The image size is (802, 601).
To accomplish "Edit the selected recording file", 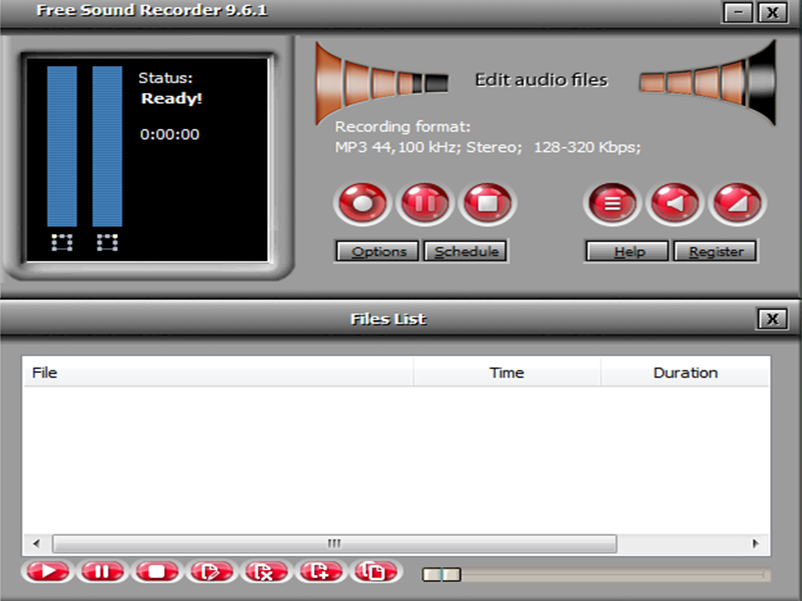I will [x=212, y=571].
